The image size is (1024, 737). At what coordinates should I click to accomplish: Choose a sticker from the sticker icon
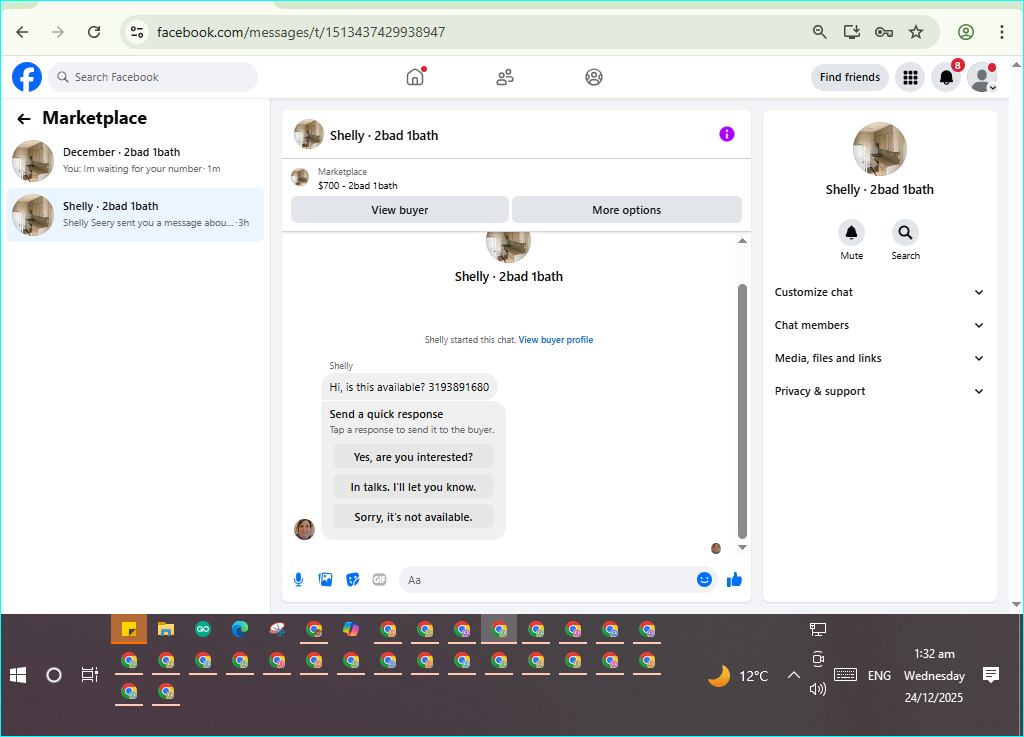pyautogui.click(x=353, y=580)
